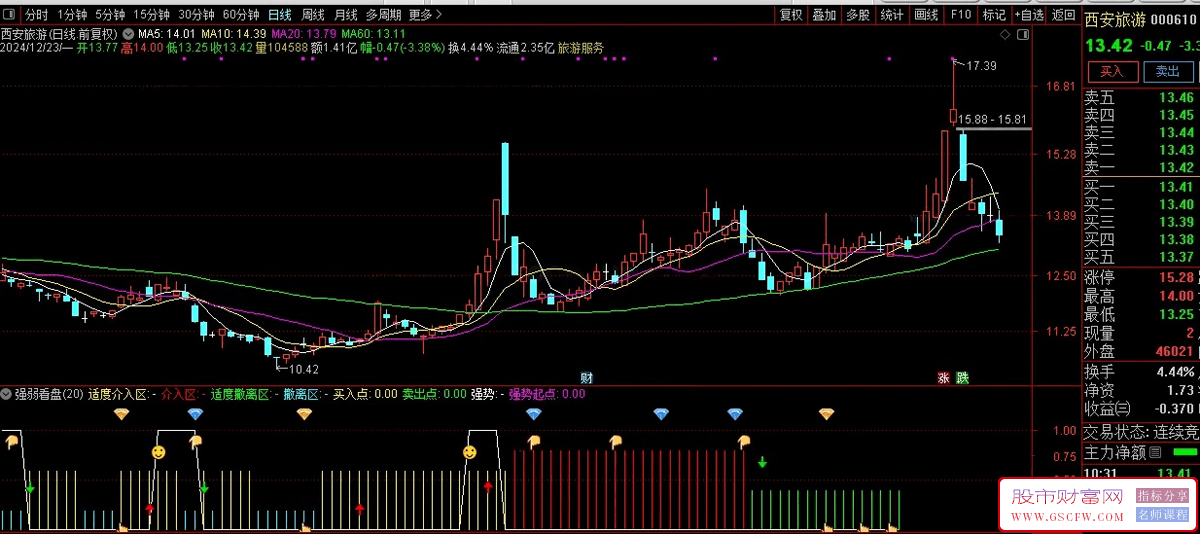Select the 日线 daily period
Viewport: 1200px width, 534px height.
click(x=280, y=15)
